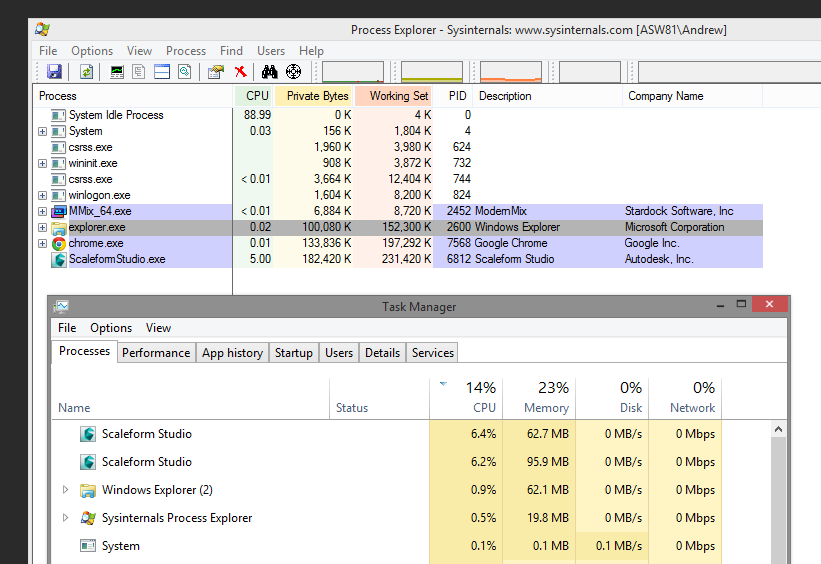Image resolution: width=821 pixels, height=564 pixels.
Task: Click the chrome.exe process icon
Action: (x=59, y=244)
